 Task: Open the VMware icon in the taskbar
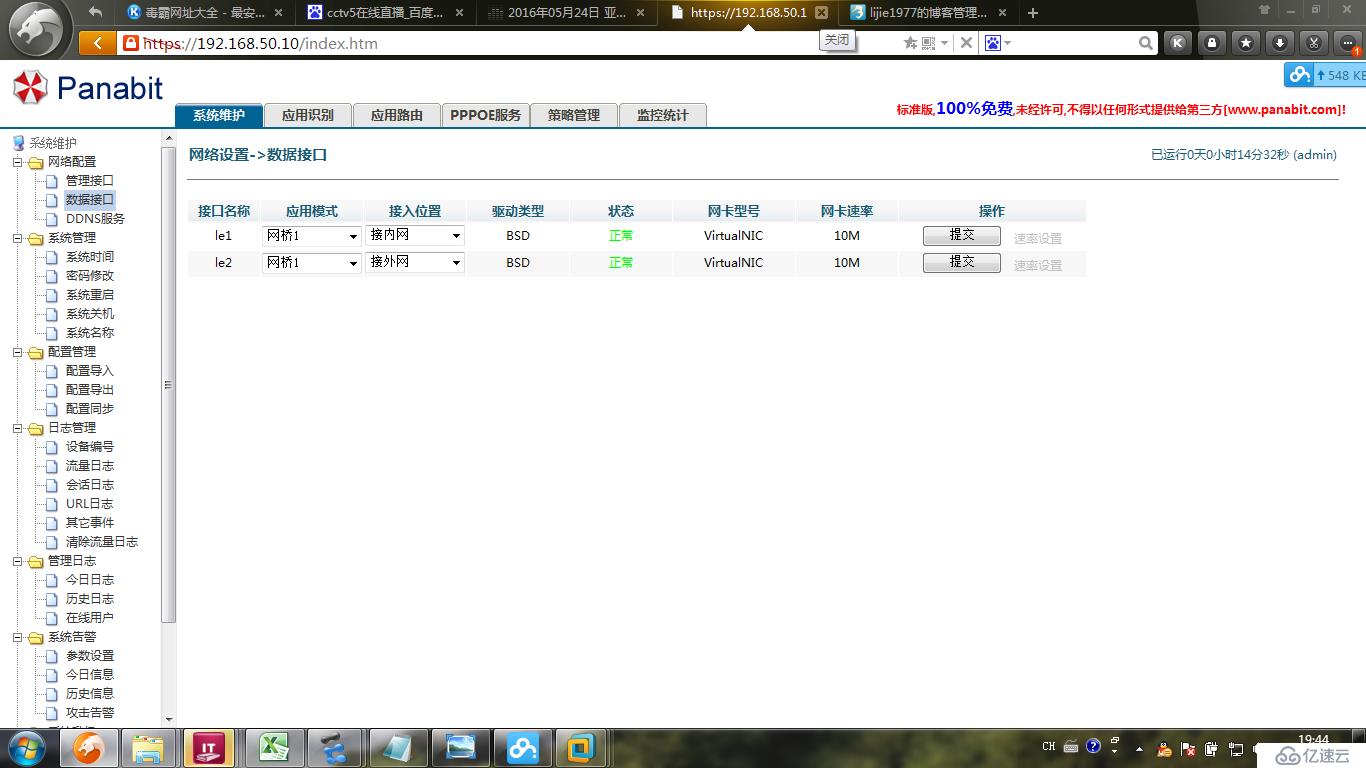(x=581, y=748)
